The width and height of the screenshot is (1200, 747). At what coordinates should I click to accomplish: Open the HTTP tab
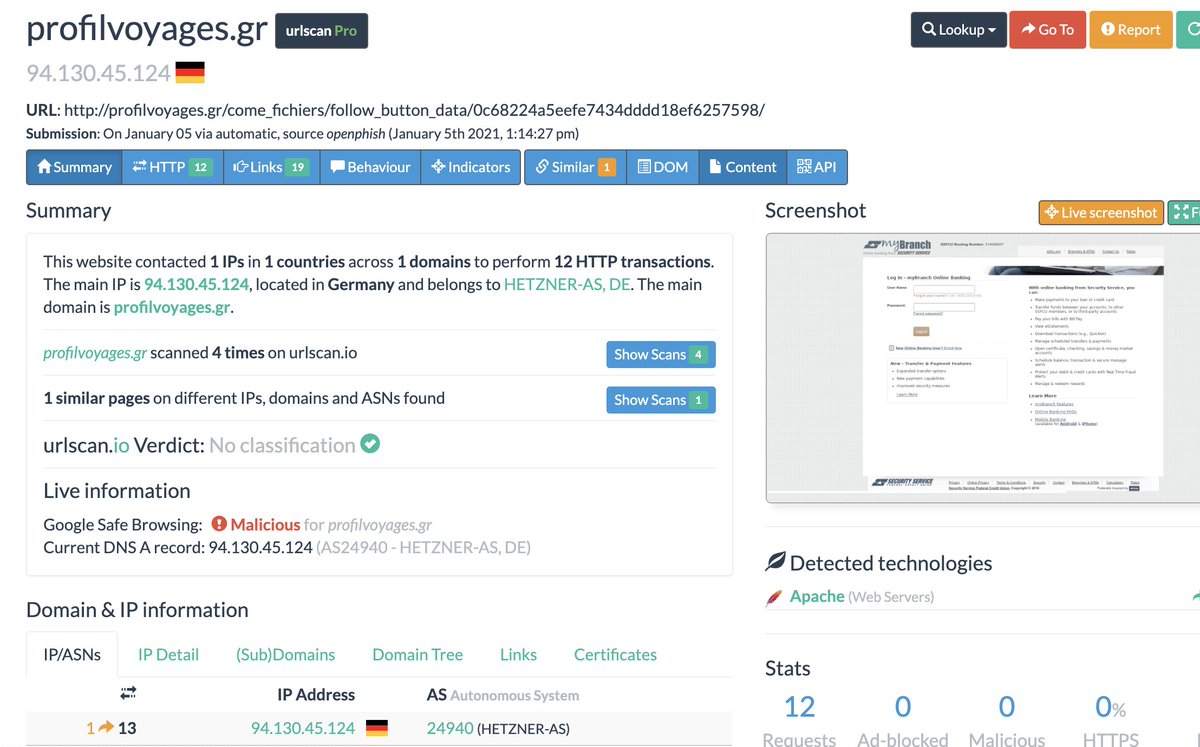click(171, 167)
